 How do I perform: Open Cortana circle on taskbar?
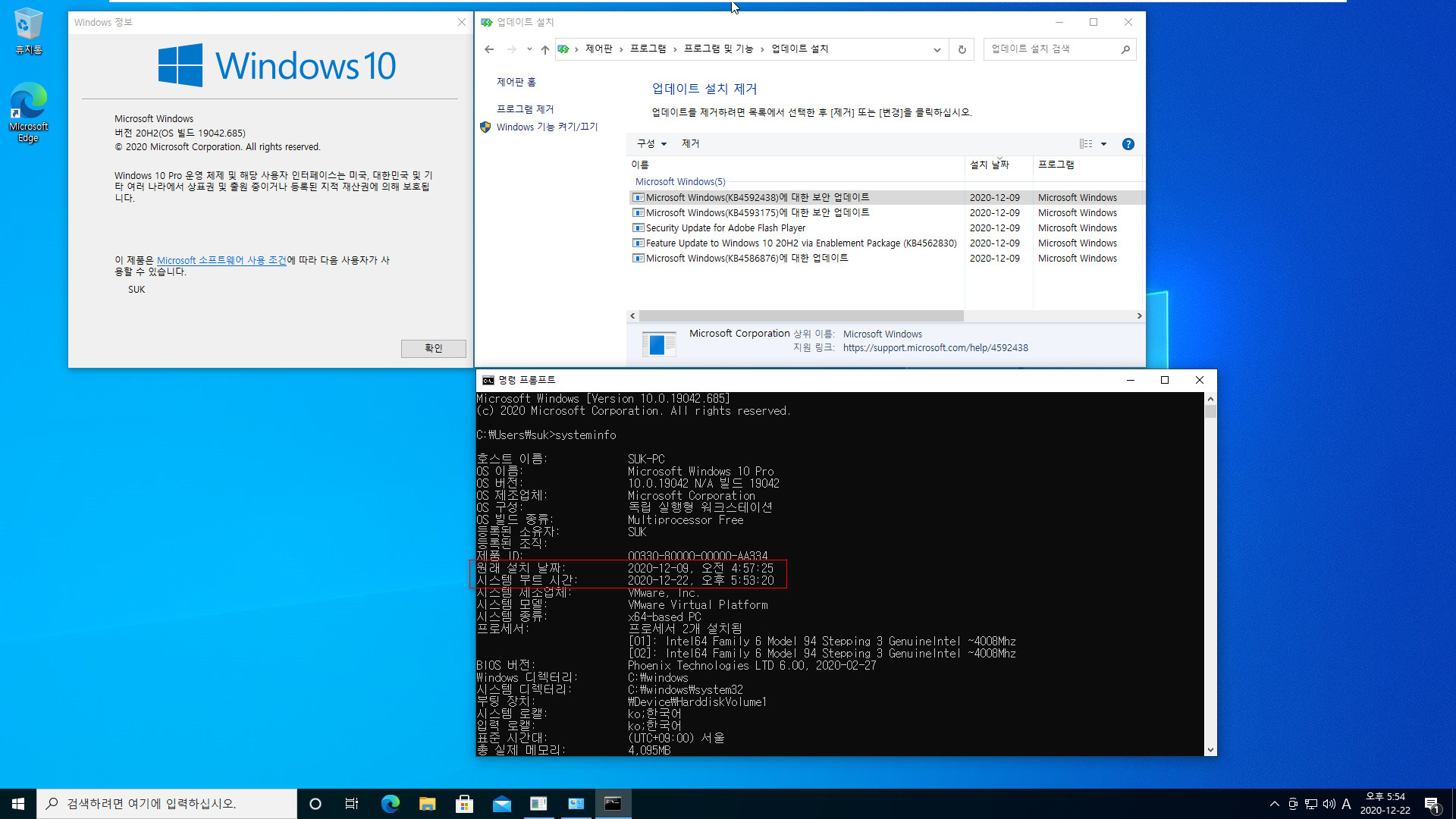315,804
